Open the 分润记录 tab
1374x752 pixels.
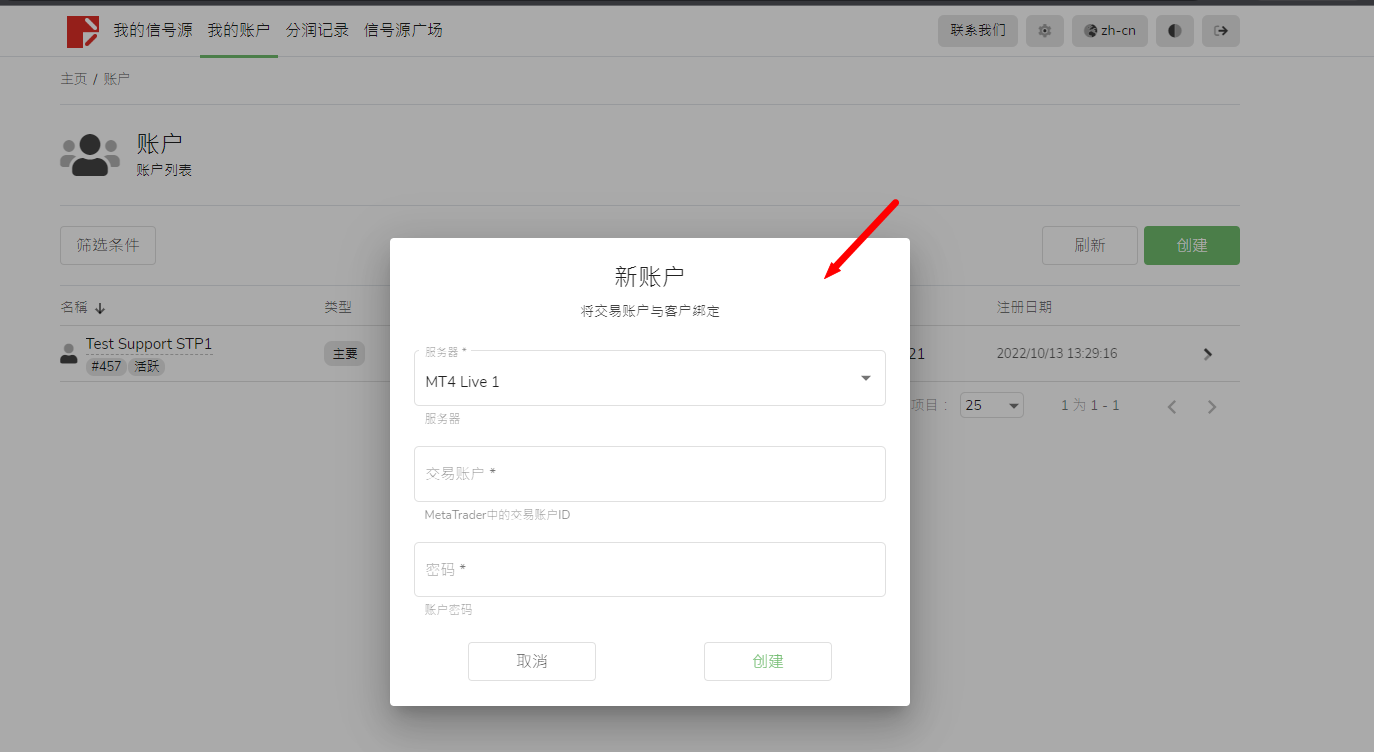click(317, 30)
